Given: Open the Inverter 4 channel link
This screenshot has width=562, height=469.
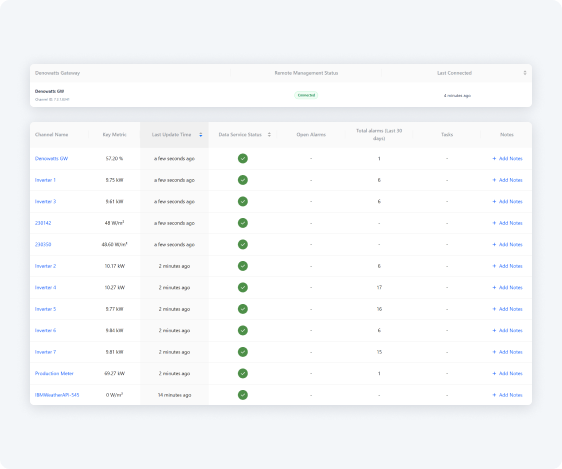Looking at the screenshot, I should pyautogui.click(x=46, y=287).
